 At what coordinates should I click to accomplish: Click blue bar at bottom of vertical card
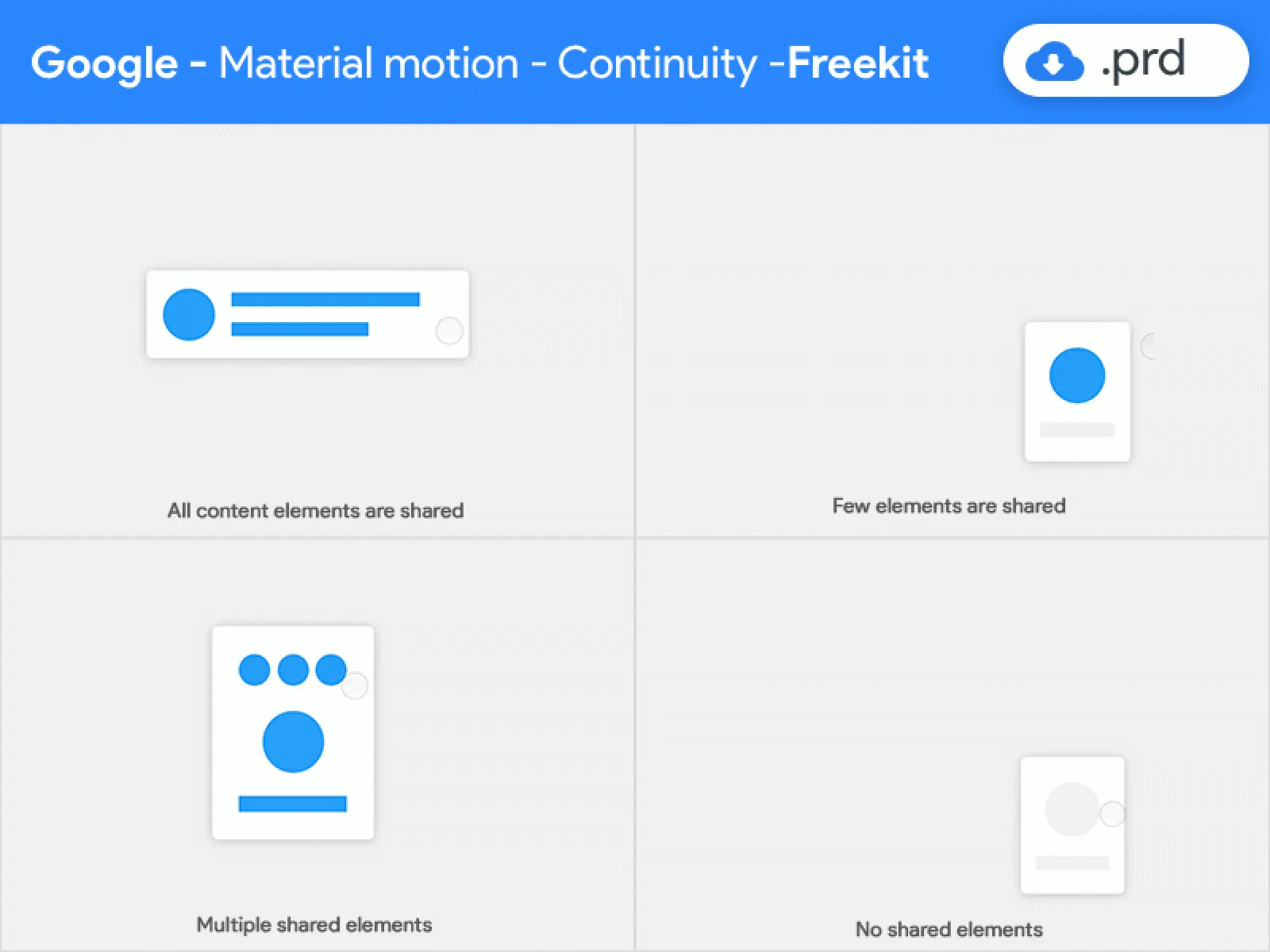[x=293, y=804]
